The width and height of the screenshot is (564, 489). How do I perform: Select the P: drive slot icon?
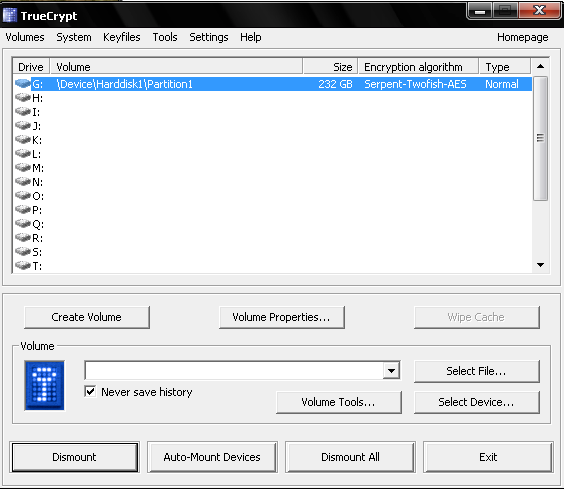point(23,210)
